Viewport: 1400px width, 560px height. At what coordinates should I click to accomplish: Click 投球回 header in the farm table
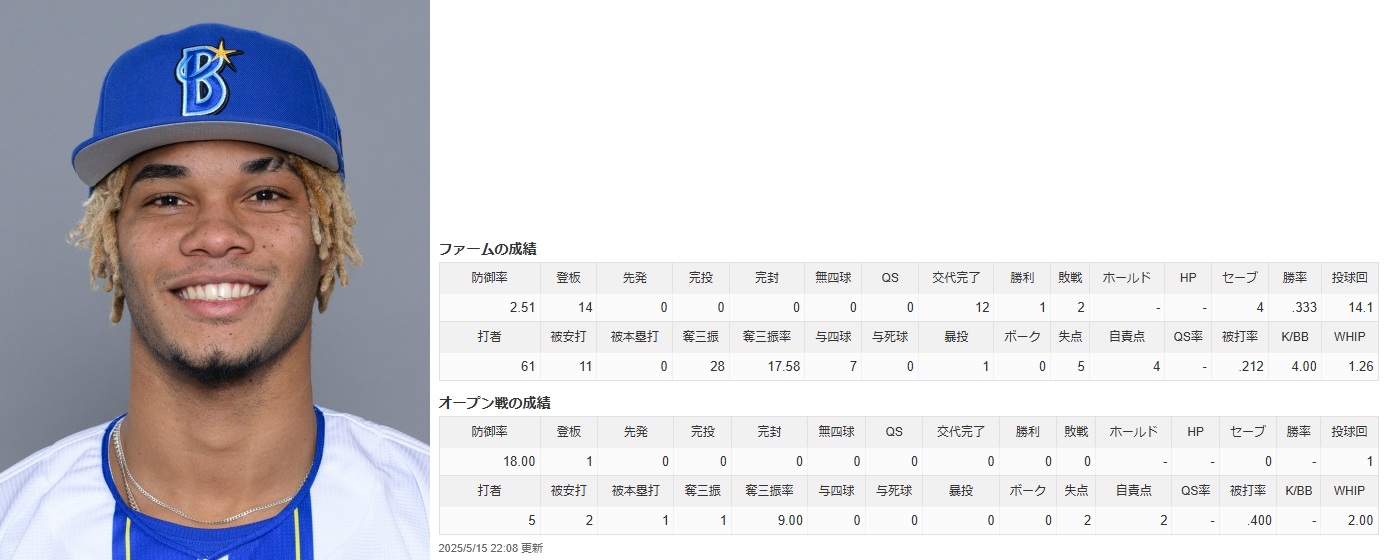[1349, 278]
